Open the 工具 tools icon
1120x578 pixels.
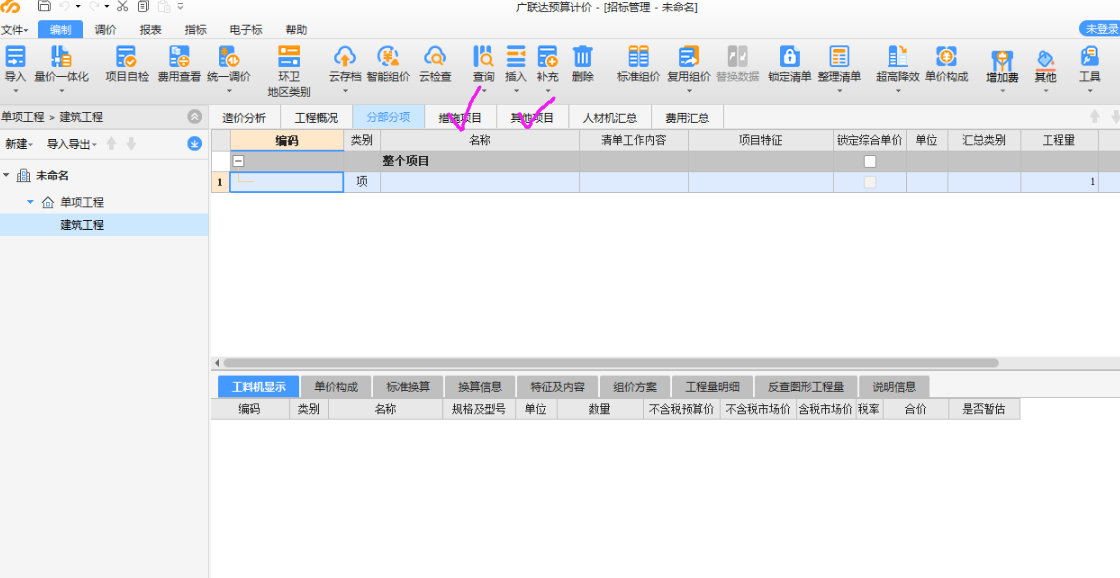pyautogui.click(x=1089, y=56)
